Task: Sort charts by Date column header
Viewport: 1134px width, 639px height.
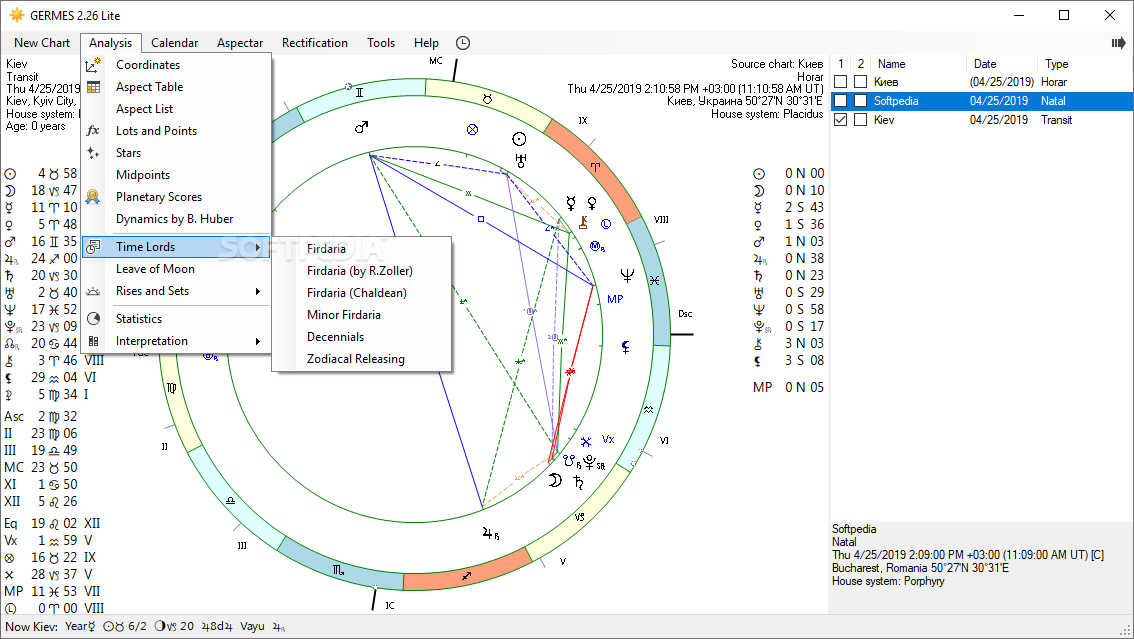Action: [x=1001, y=64]
